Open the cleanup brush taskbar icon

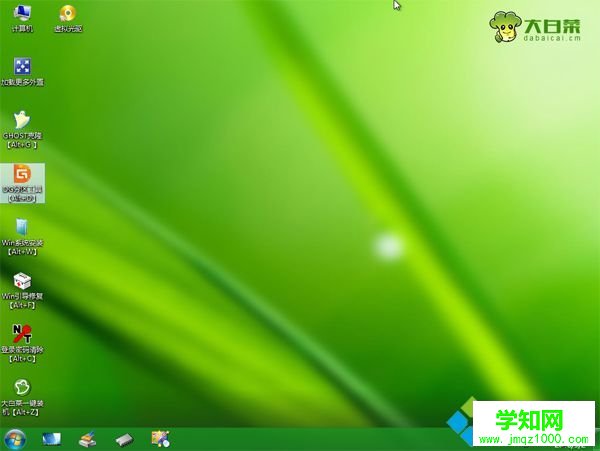coord(88,439)
